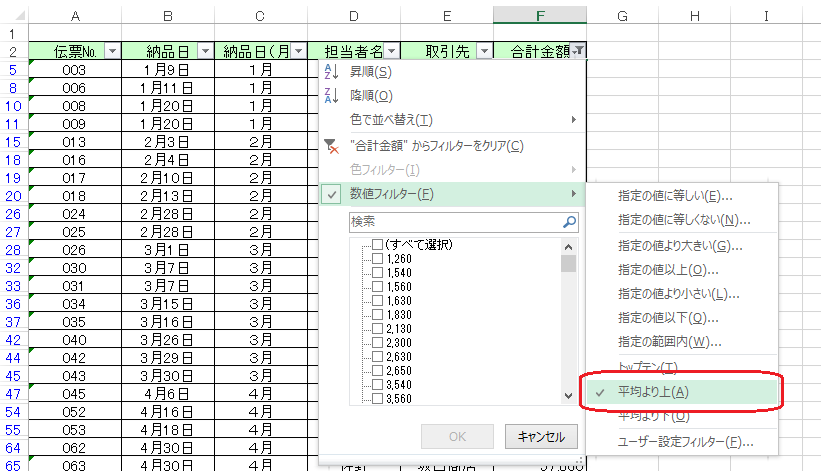Click the select-all corner of the sheet

pos(14,16)
